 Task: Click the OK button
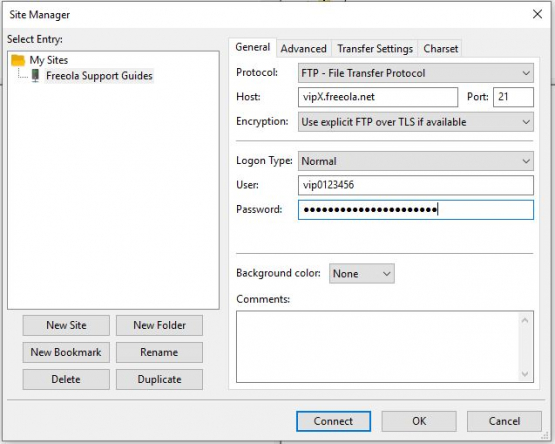pos(419,421)
